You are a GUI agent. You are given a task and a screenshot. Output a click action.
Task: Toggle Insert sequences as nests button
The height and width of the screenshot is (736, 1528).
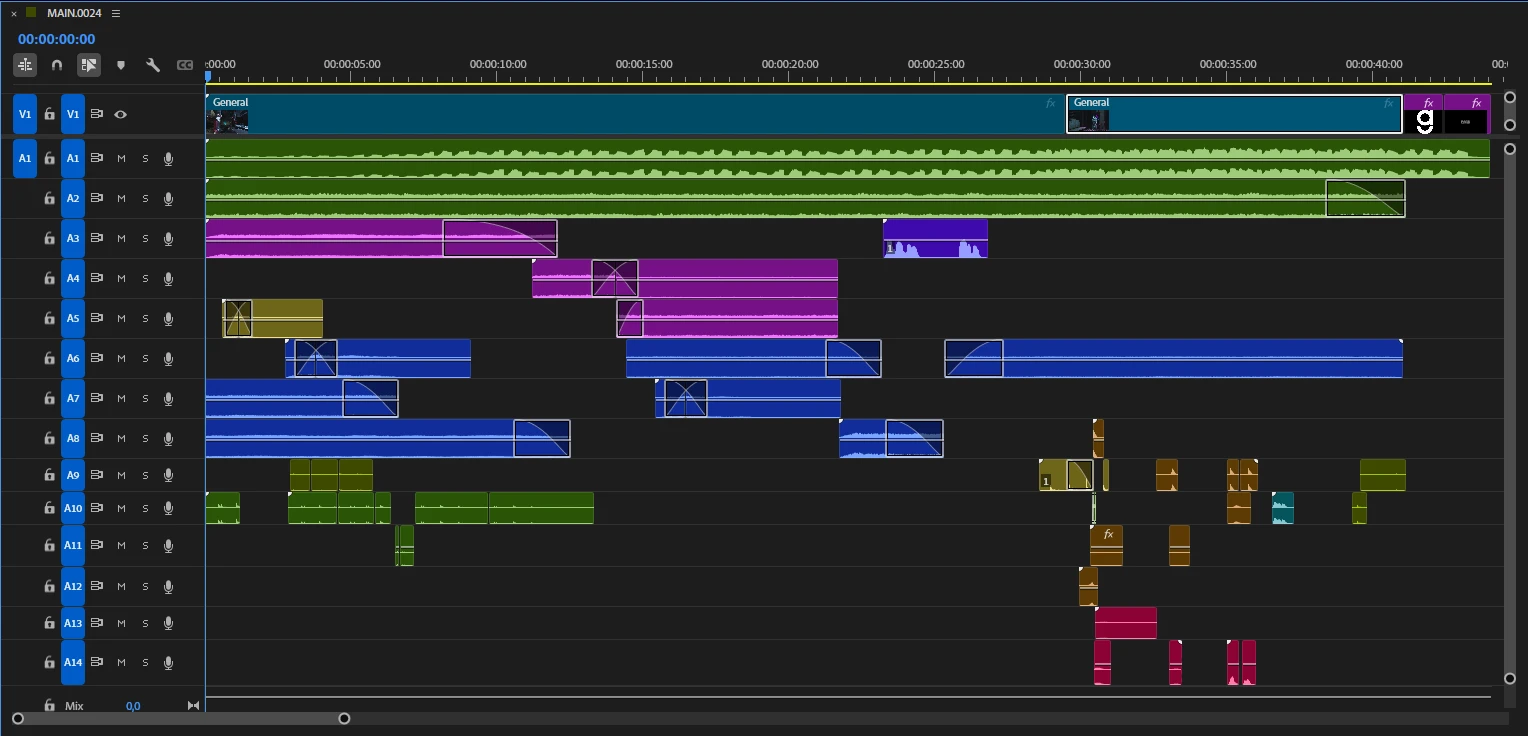pyautogui.click(x=25, y=65)
